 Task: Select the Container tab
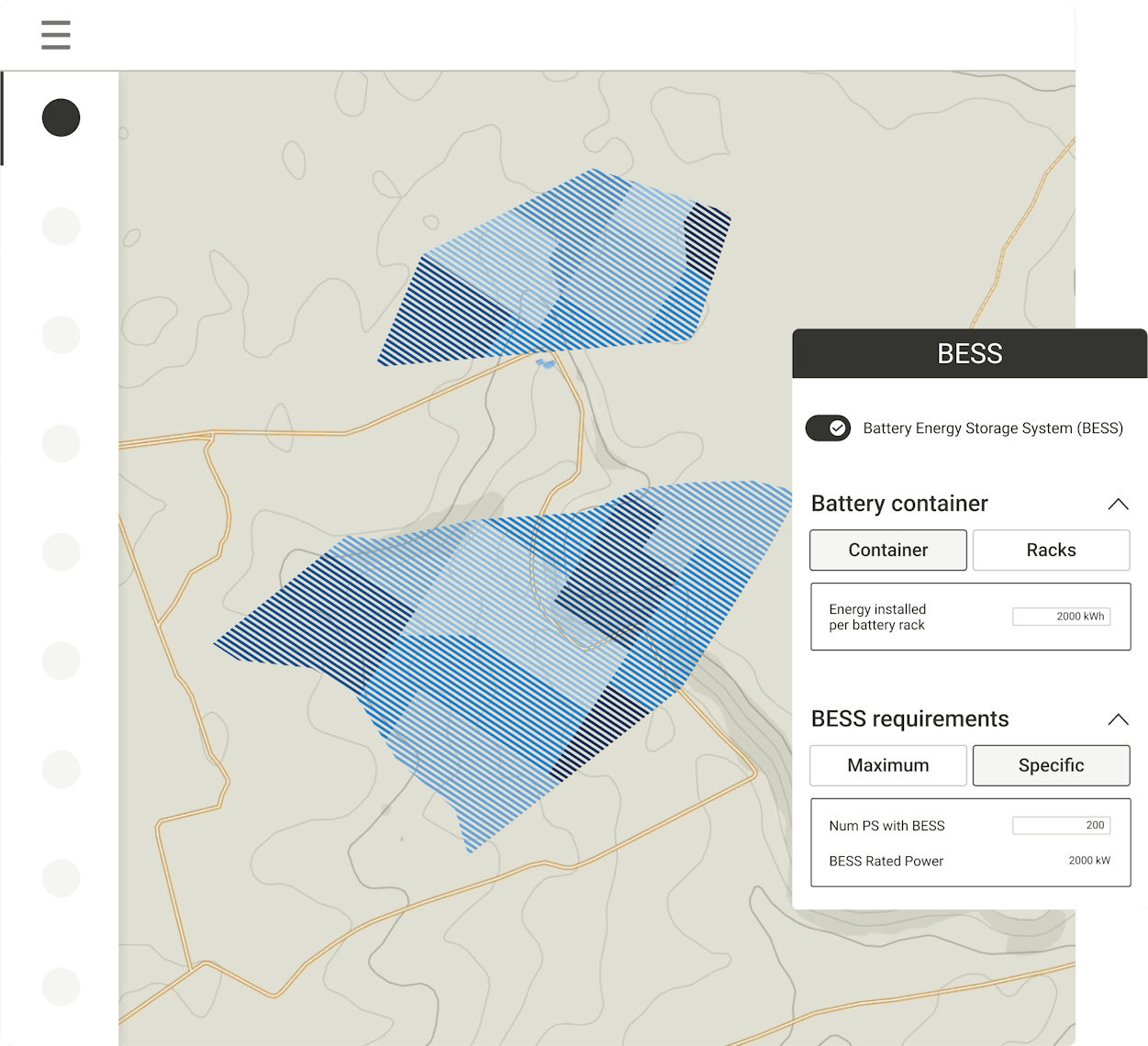click(x=887, y=550)
